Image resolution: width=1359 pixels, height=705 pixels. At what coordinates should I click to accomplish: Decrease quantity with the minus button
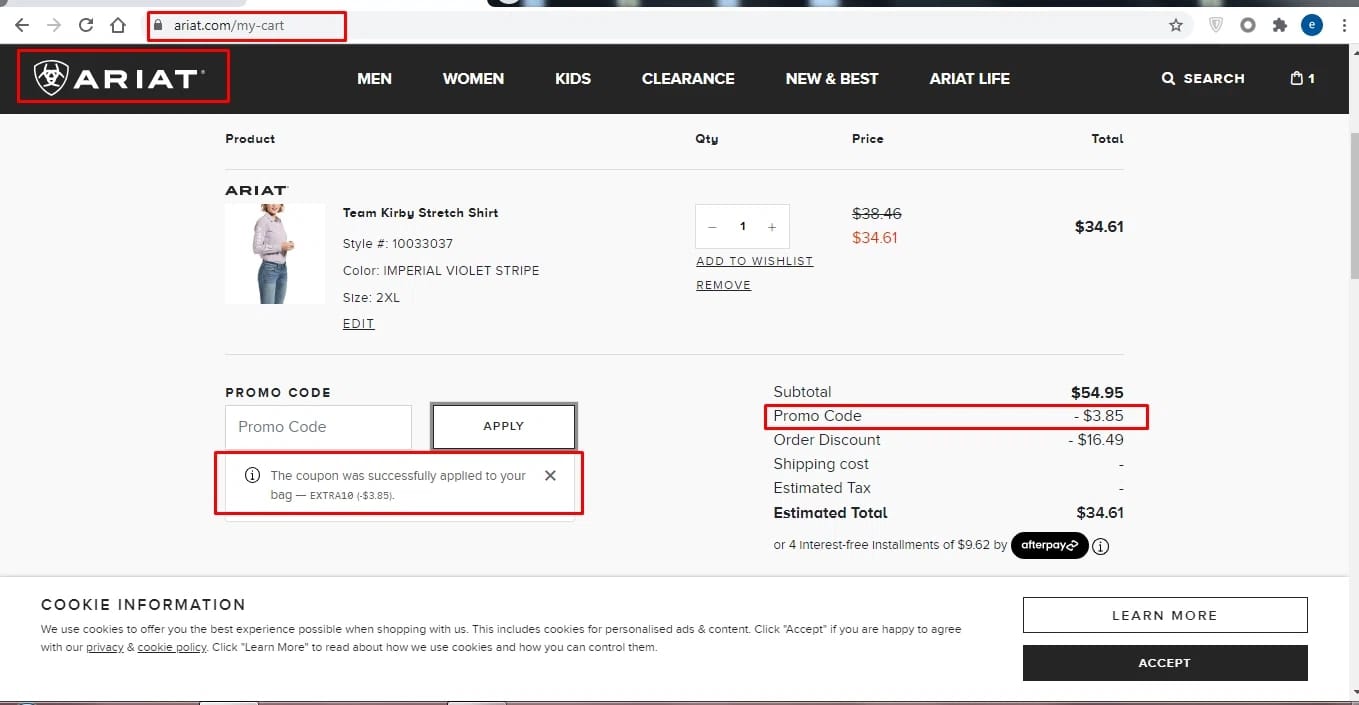(x=712, y=227)
